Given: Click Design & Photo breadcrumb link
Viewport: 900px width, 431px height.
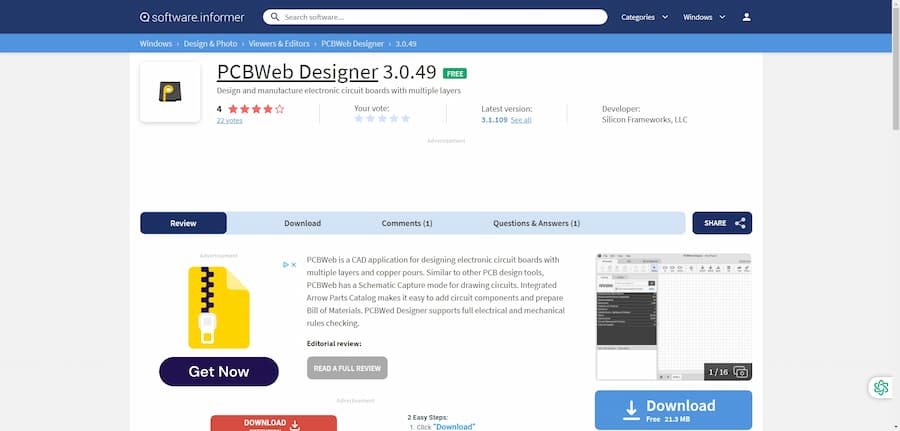Looking at the screenshot, I should click(210, 44).
